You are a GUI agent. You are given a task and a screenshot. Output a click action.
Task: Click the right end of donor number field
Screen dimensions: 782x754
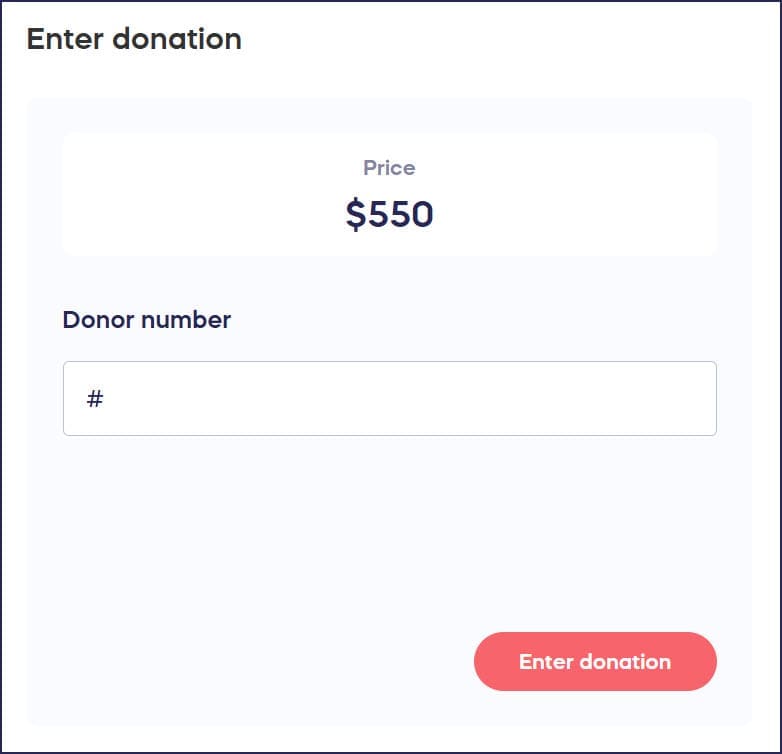[x=690, y=398]
